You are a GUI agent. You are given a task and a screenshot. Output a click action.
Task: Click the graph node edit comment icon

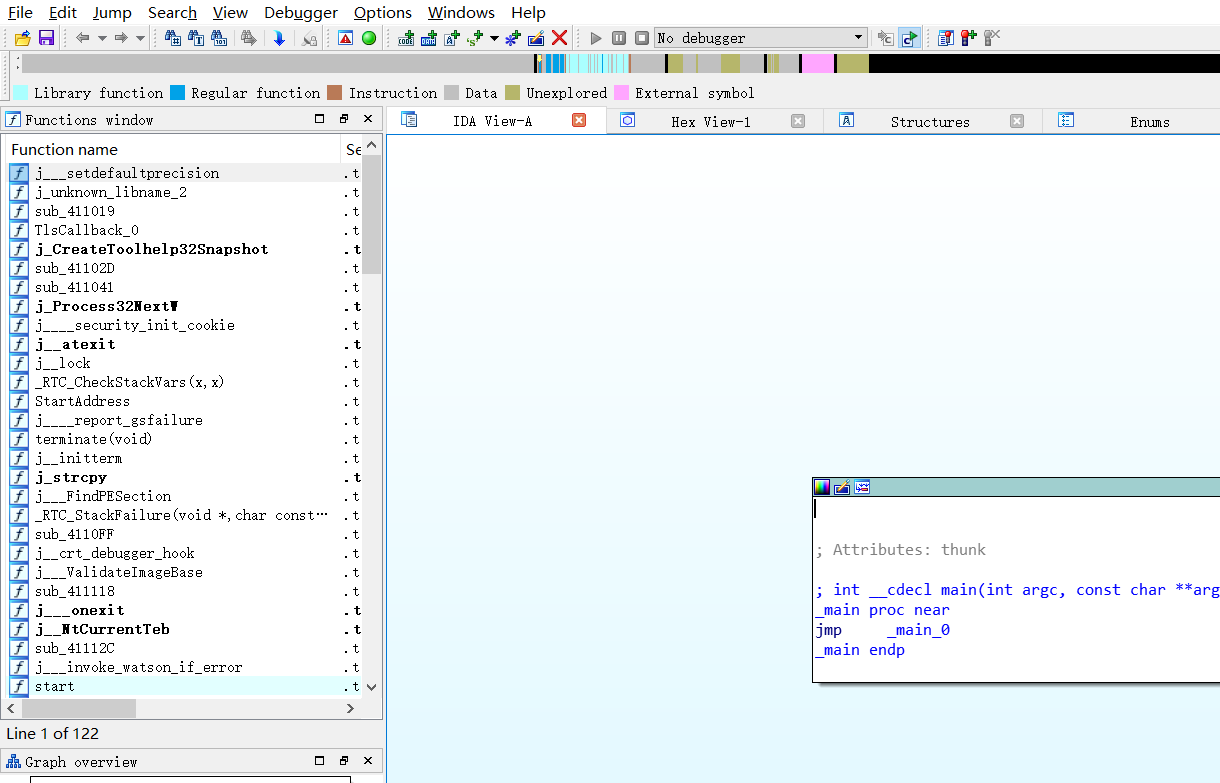[842, 487]
